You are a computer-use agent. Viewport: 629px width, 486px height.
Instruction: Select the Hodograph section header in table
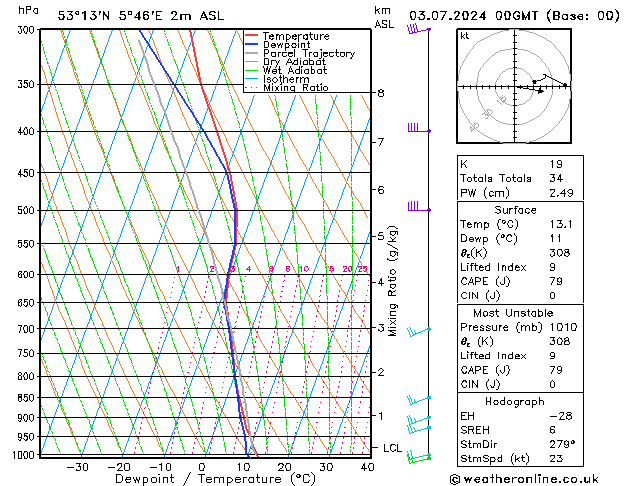tap(515, 400)
